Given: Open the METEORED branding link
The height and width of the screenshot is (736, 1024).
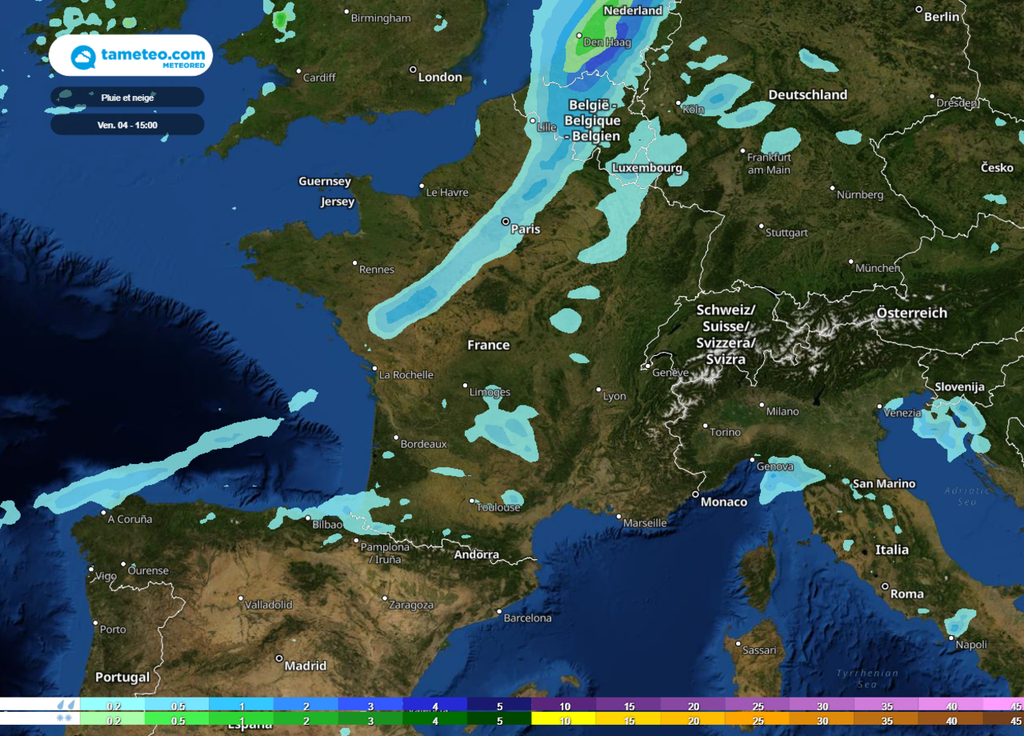Looking at the screenshot, I should [183, 66].
